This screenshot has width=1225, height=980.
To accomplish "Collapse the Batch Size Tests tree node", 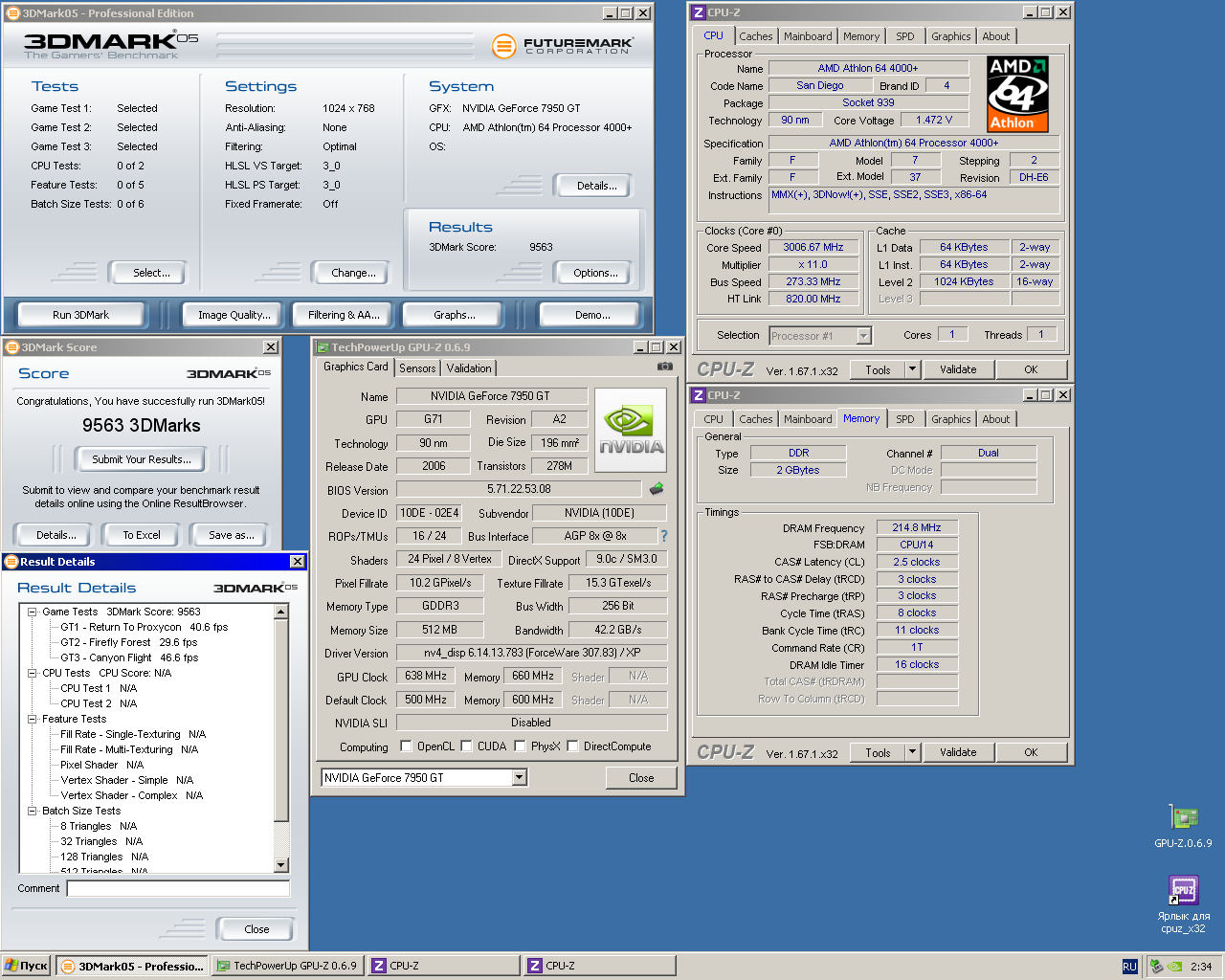I will 33,811.
